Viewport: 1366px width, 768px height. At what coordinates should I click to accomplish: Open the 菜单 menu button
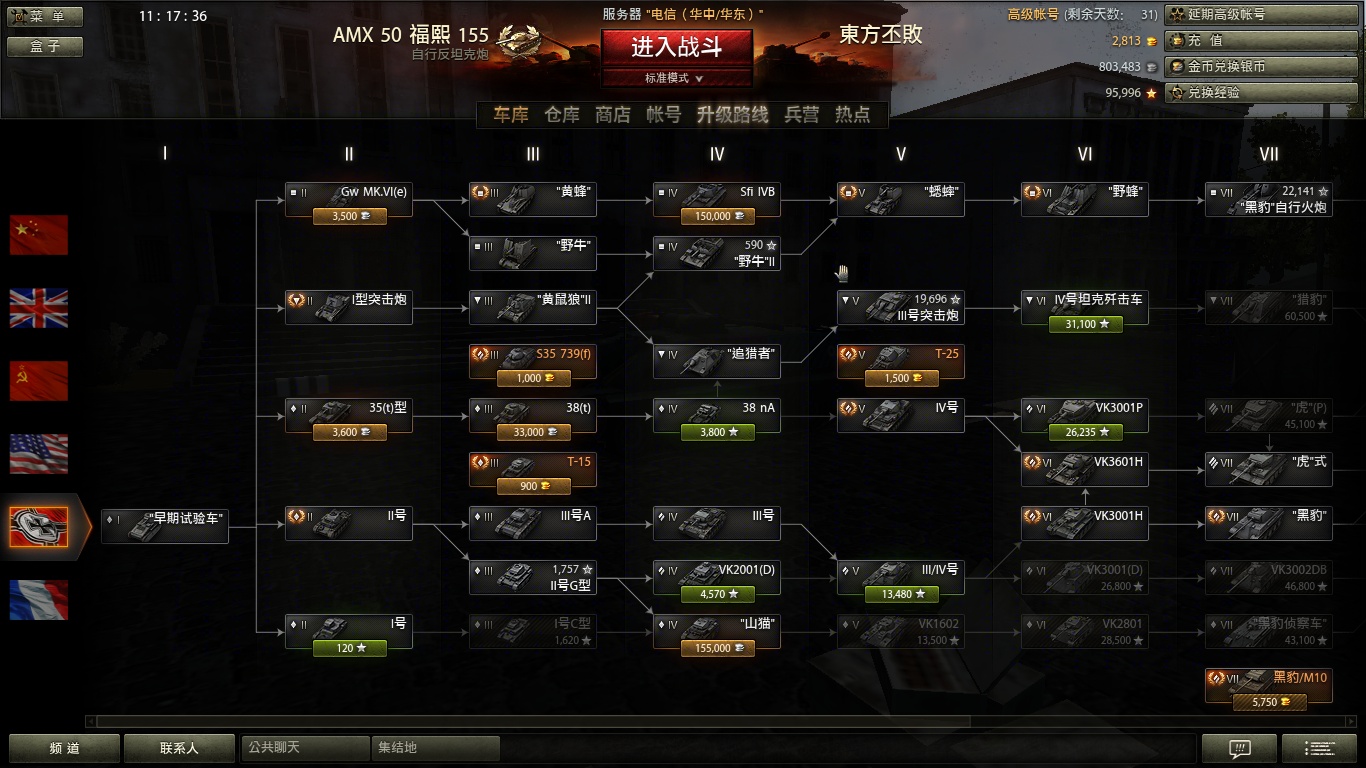45,17
